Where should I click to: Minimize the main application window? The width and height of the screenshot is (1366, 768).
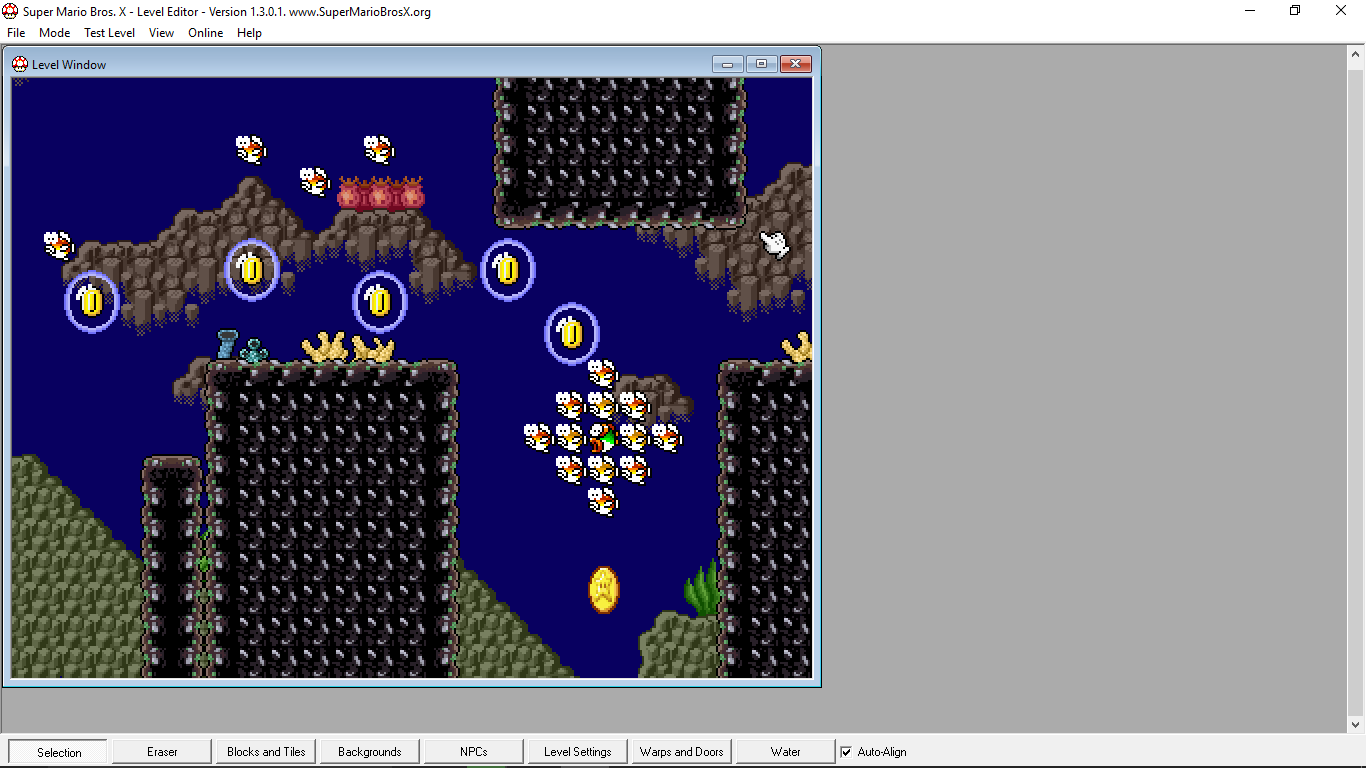coord(1250,11)
